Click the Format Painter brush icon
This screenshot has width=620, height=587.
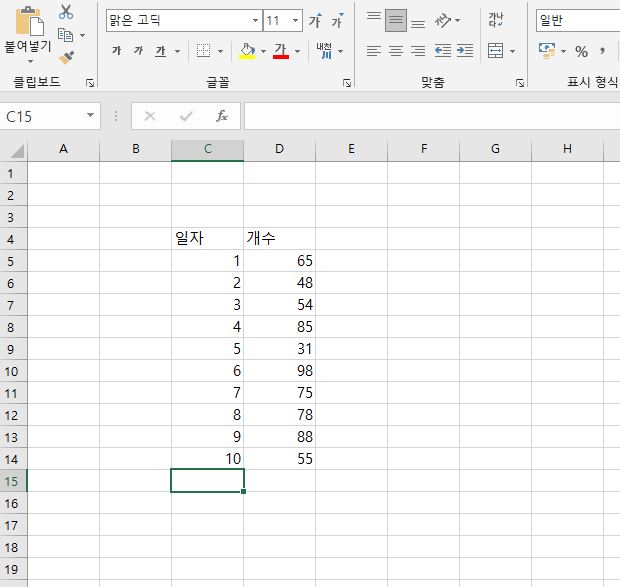[66, 57]
